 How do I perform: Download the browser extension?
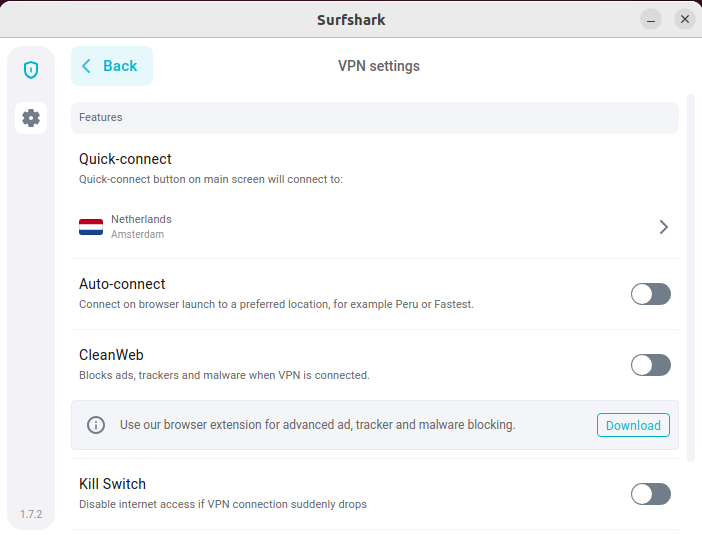click(x=633, y=425)
